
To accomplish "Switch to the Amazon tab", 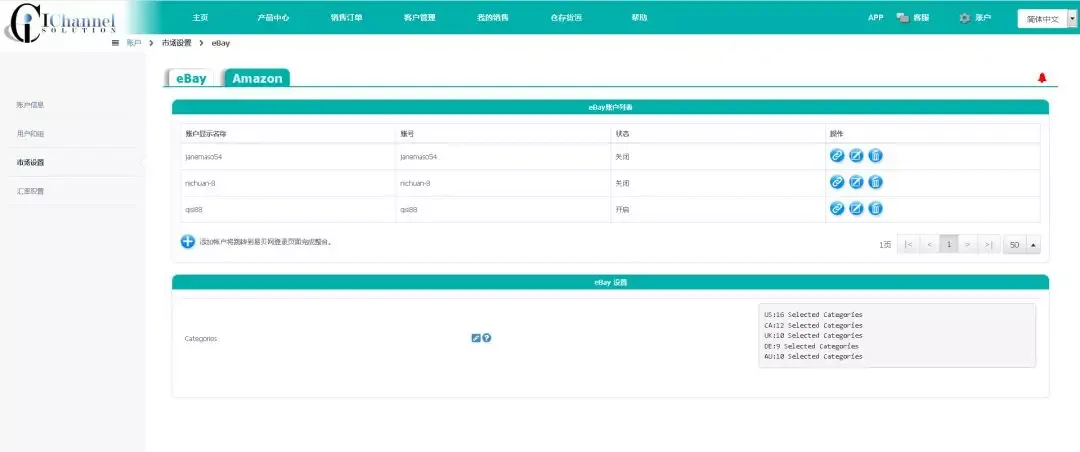I will pyautogui.click(x=257, y=79).
